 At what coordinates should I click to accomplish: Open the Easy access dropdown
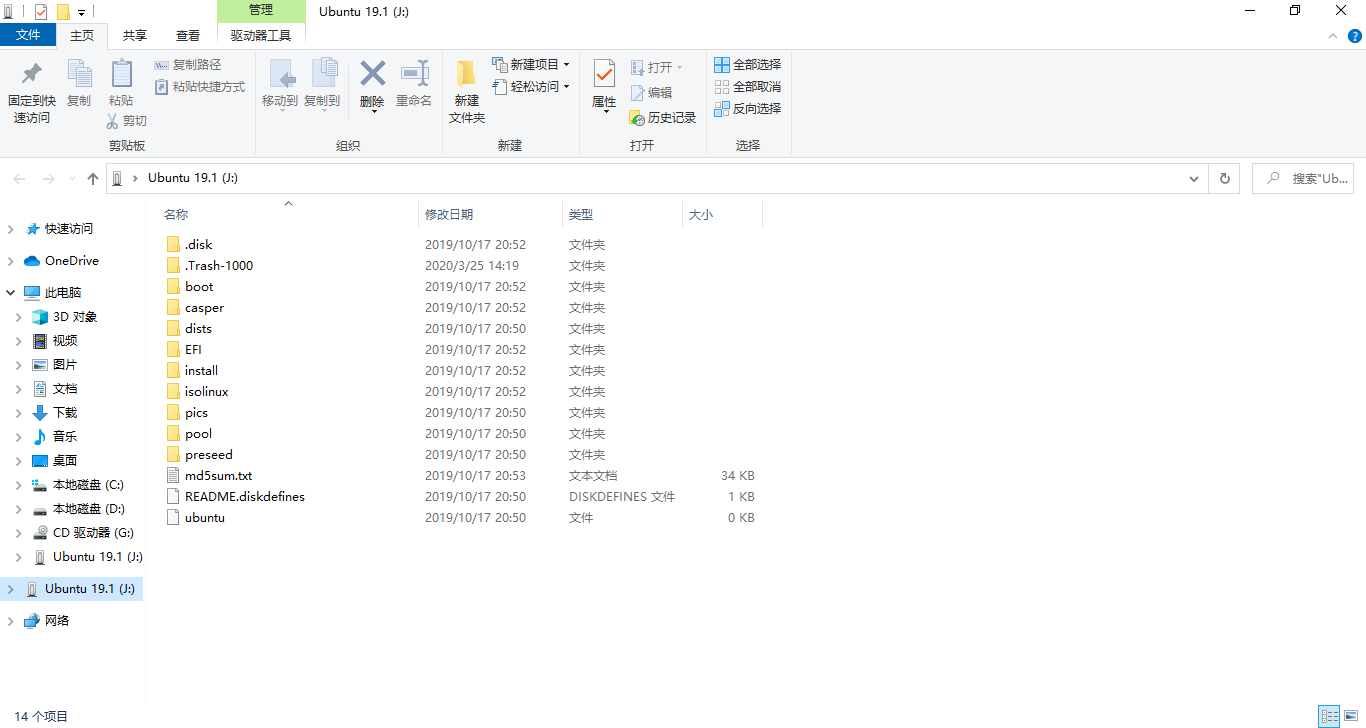tap(531, 87)
